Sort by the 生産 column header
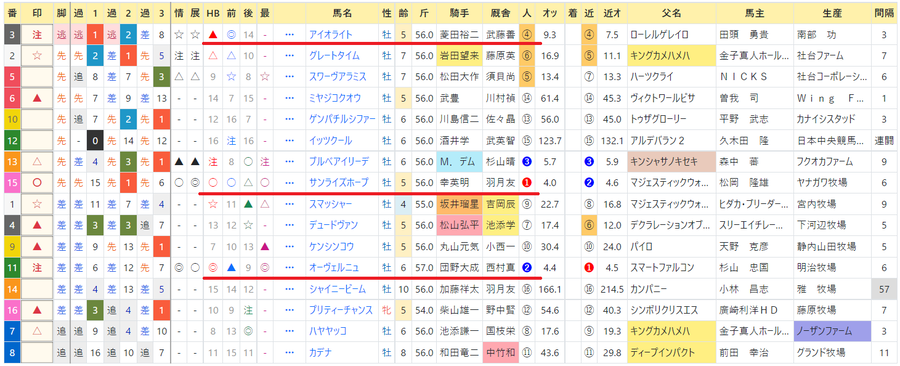This screenshot has height=366, width=900. point(832,13)
